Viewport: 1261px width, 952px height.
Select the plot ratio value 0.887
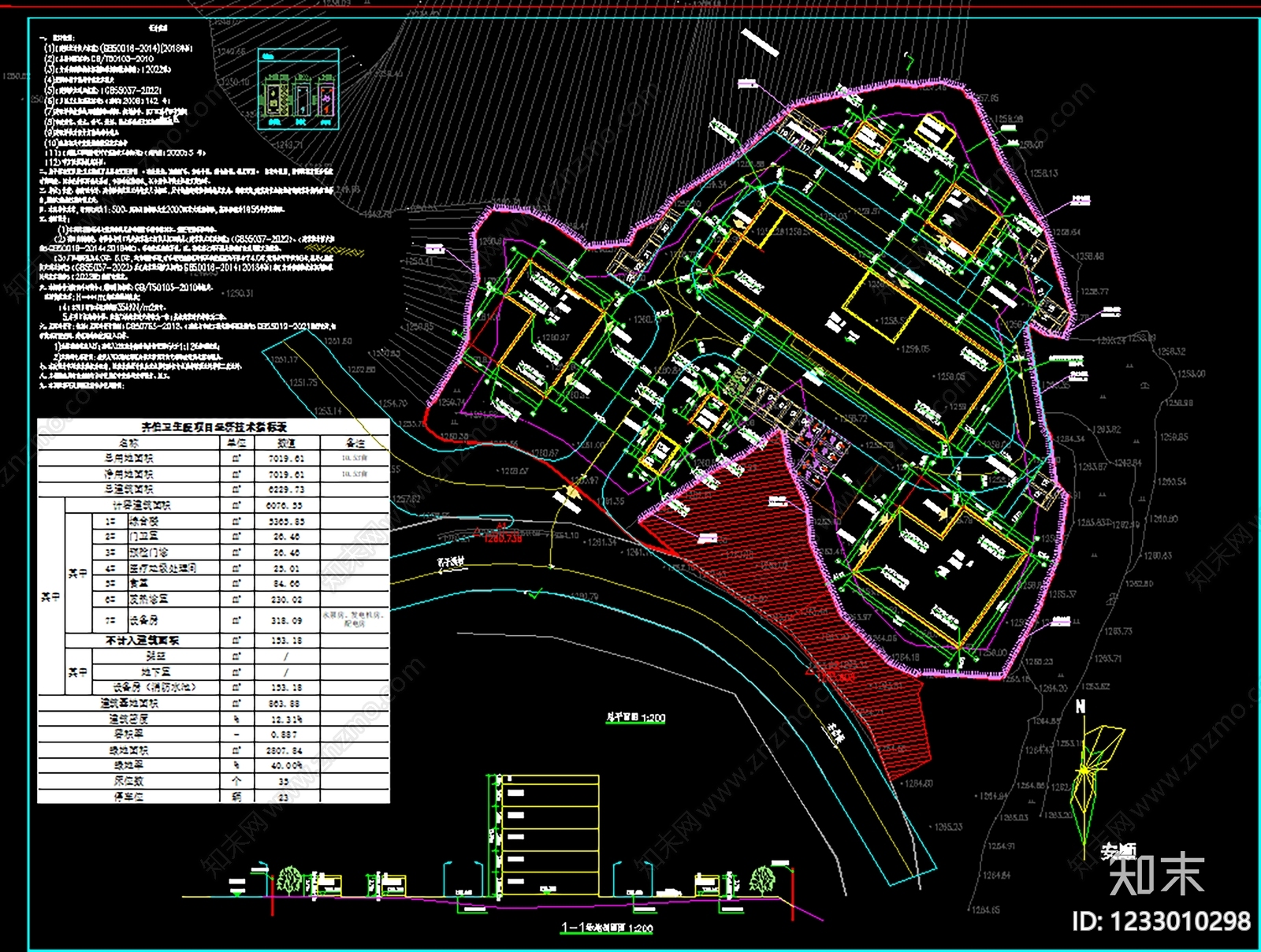pos(285,734)
